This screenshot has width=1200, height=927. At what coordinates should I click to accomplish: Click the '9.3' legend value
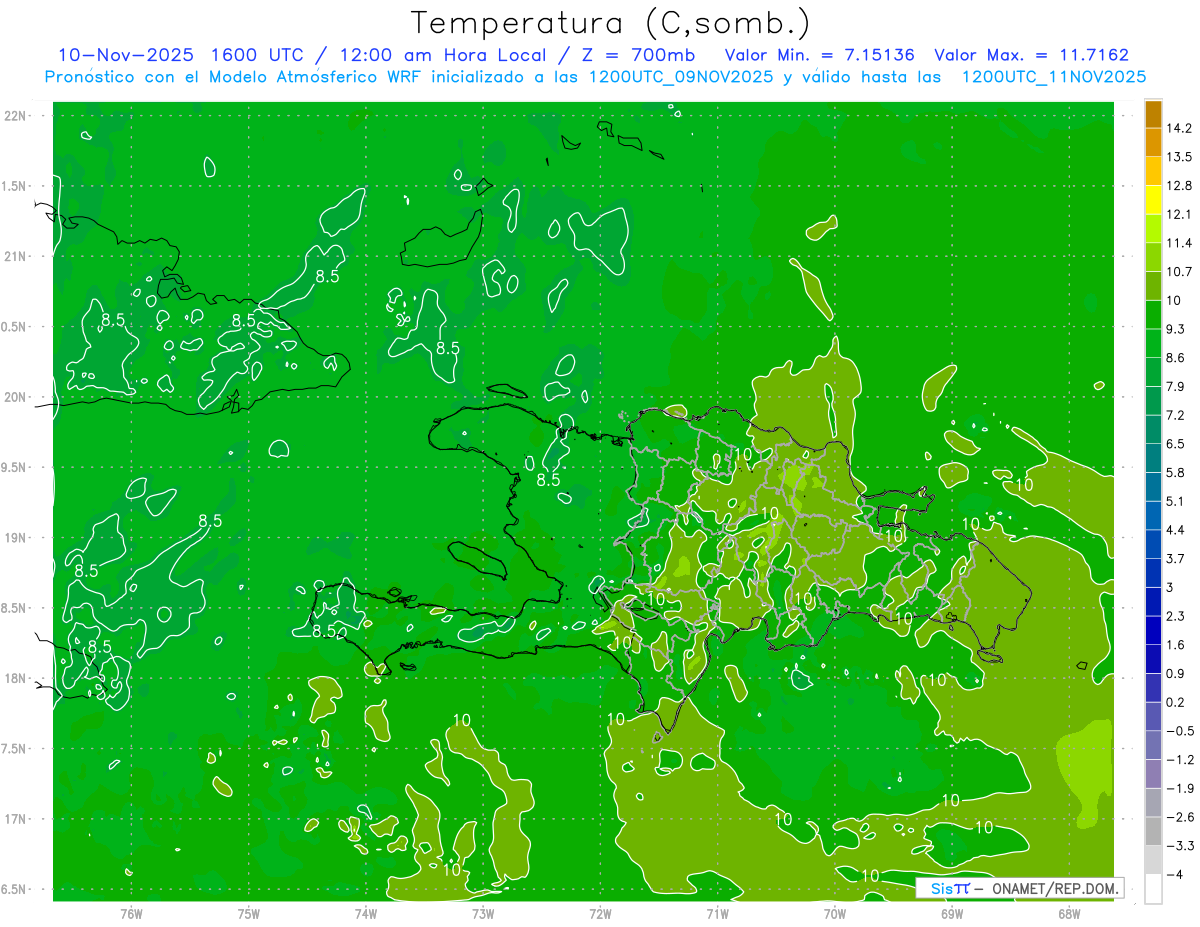(x=1175, y=329)
